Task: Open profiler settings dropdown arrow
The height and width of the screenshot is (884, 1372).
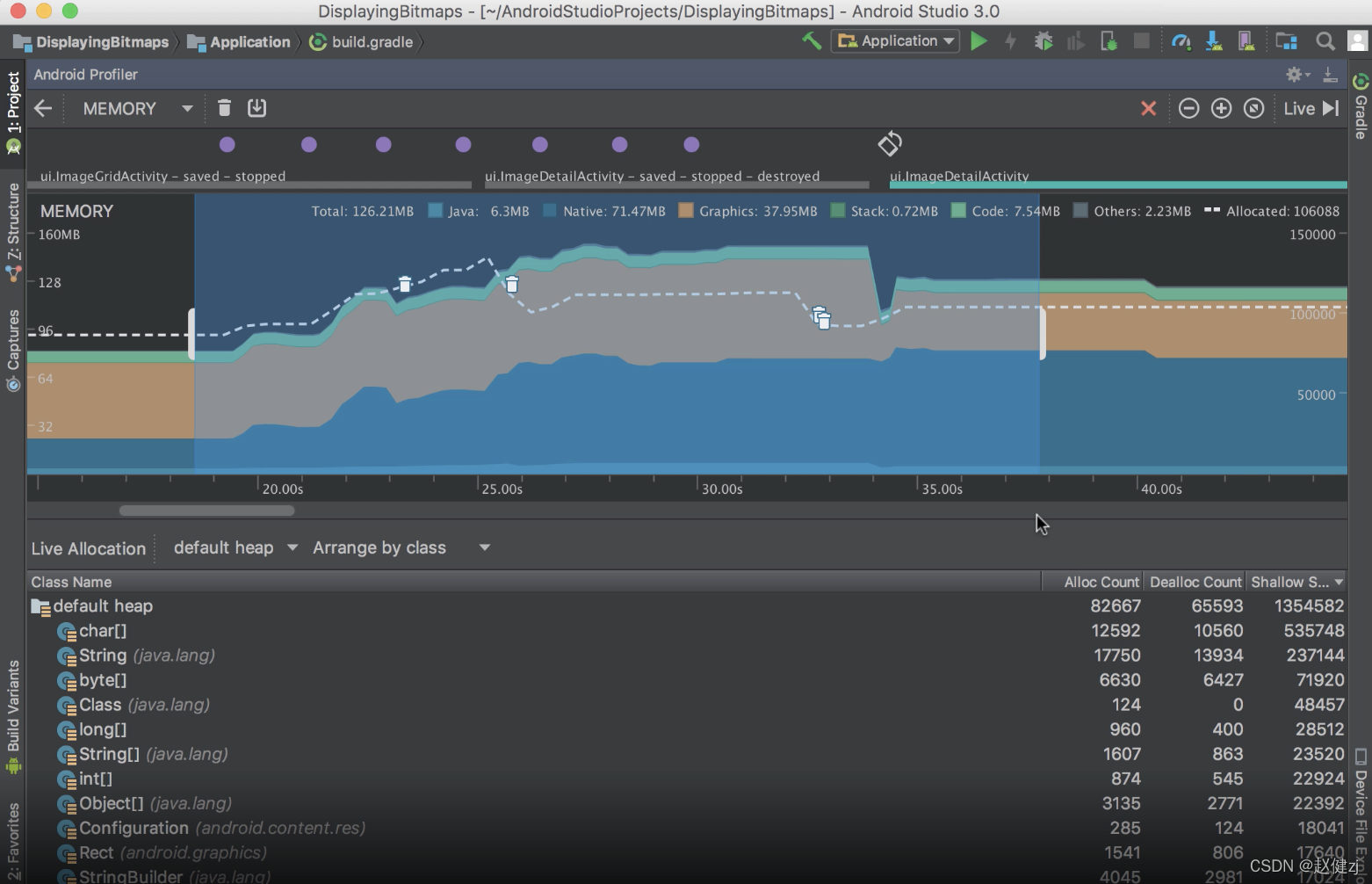Action: coord(1308,75)
